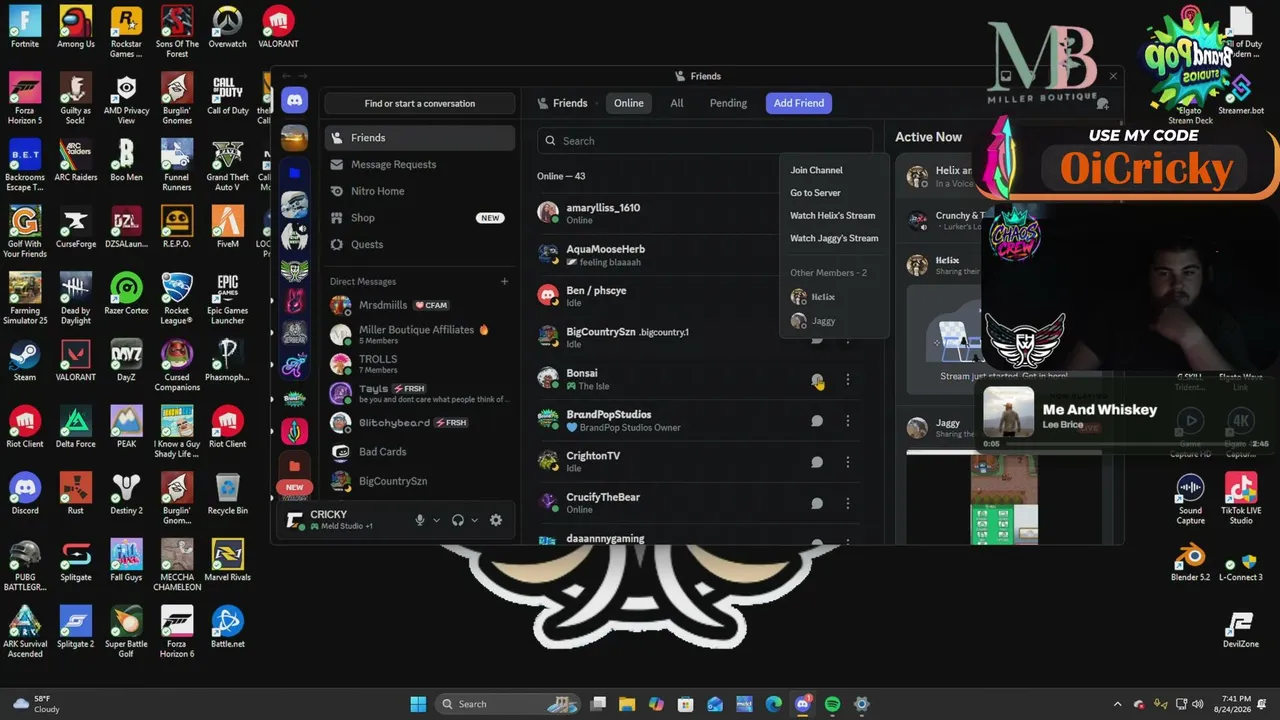1280x720 pixels.
Task: Open more options for CrightonTV
Action: coord(848,462)
